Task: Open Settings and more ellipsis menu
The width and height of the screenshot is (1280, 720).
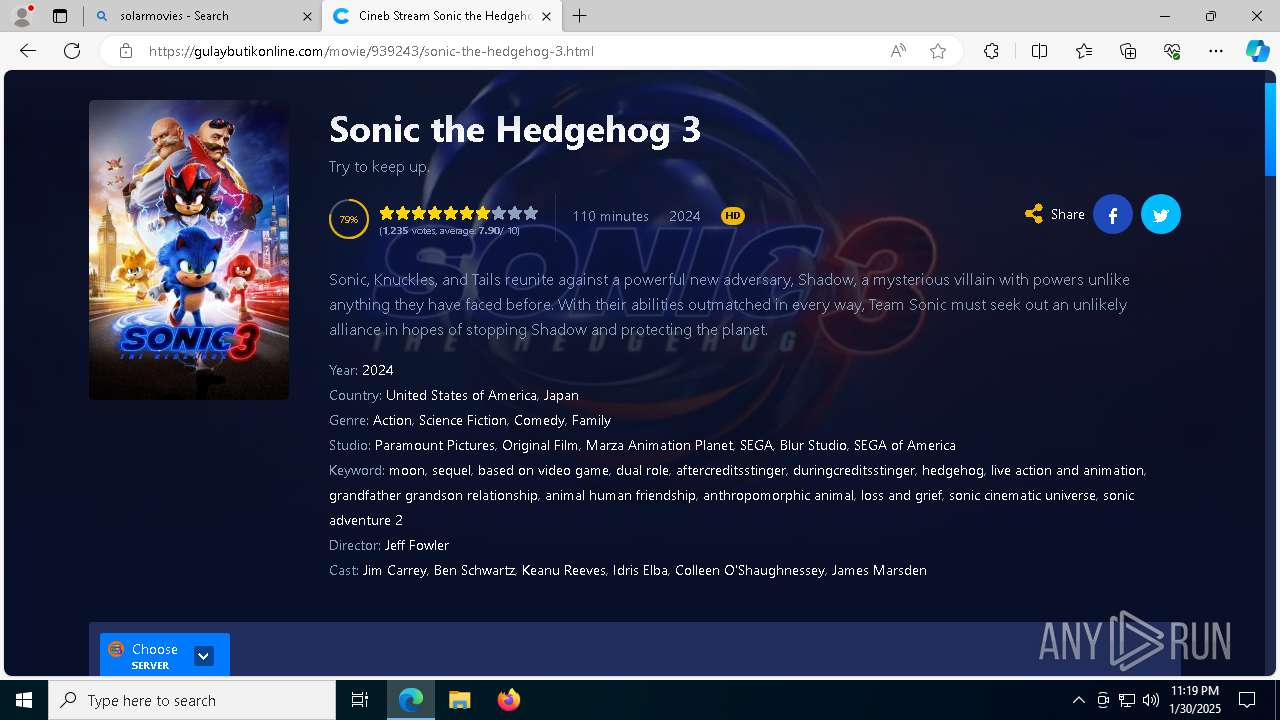Action: click(x=1216, y=51)
